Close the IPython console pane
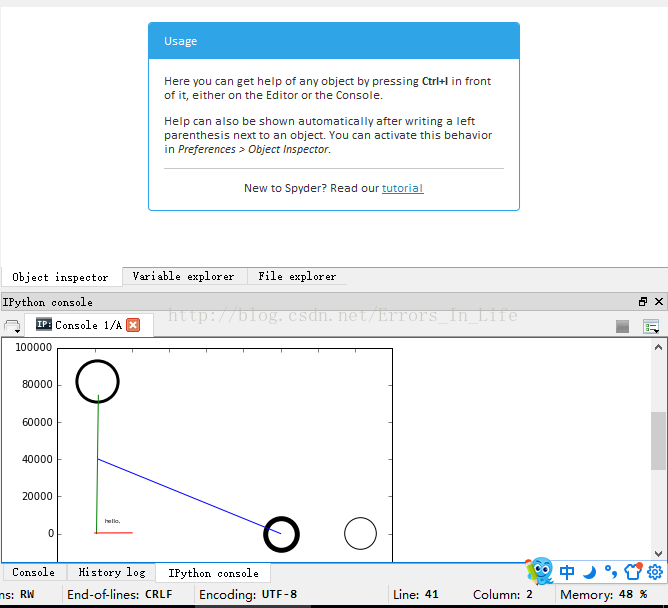 point(658,301)
